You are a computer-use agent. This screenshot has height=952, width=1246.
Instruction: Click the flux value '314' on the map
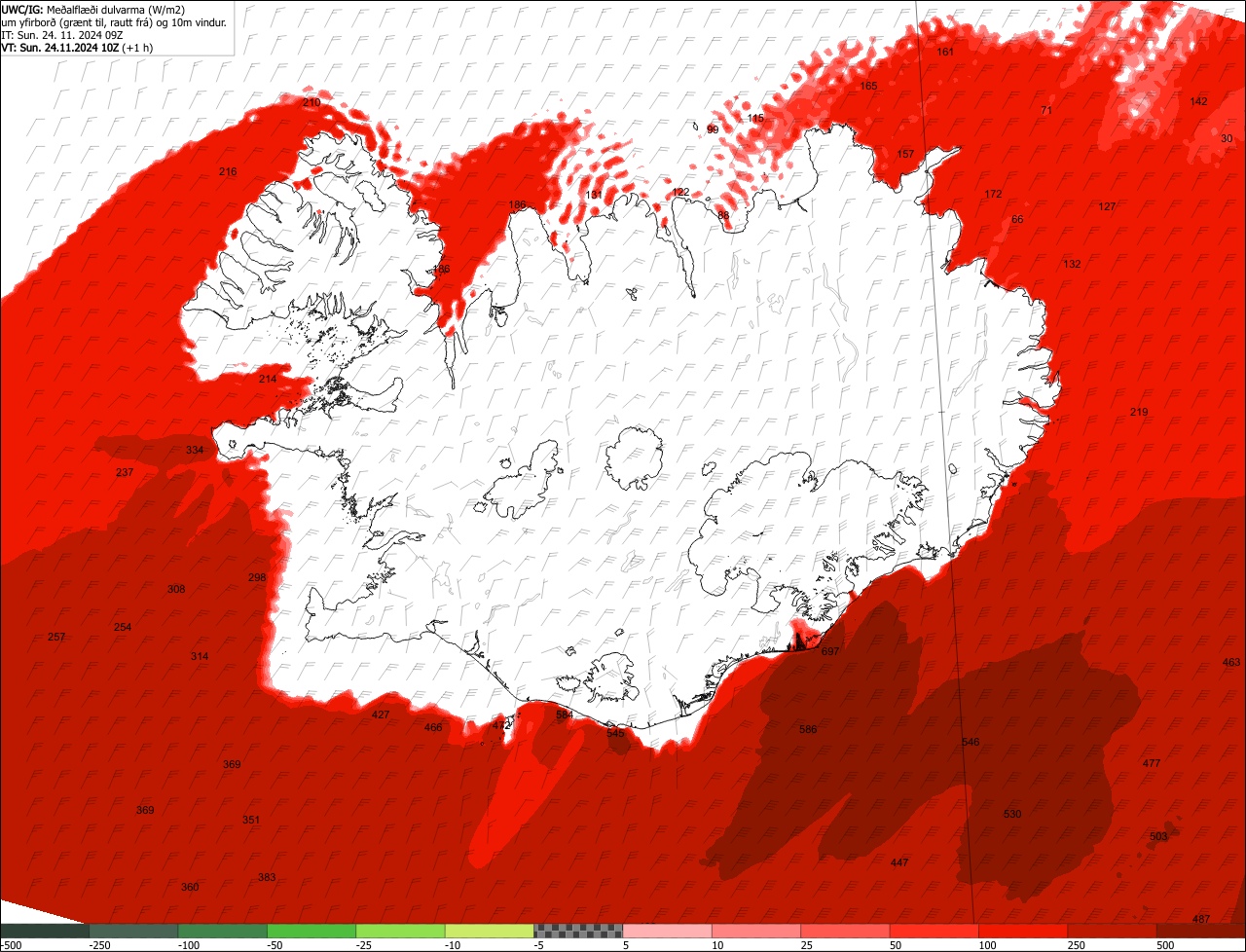(x=200, y=656)
